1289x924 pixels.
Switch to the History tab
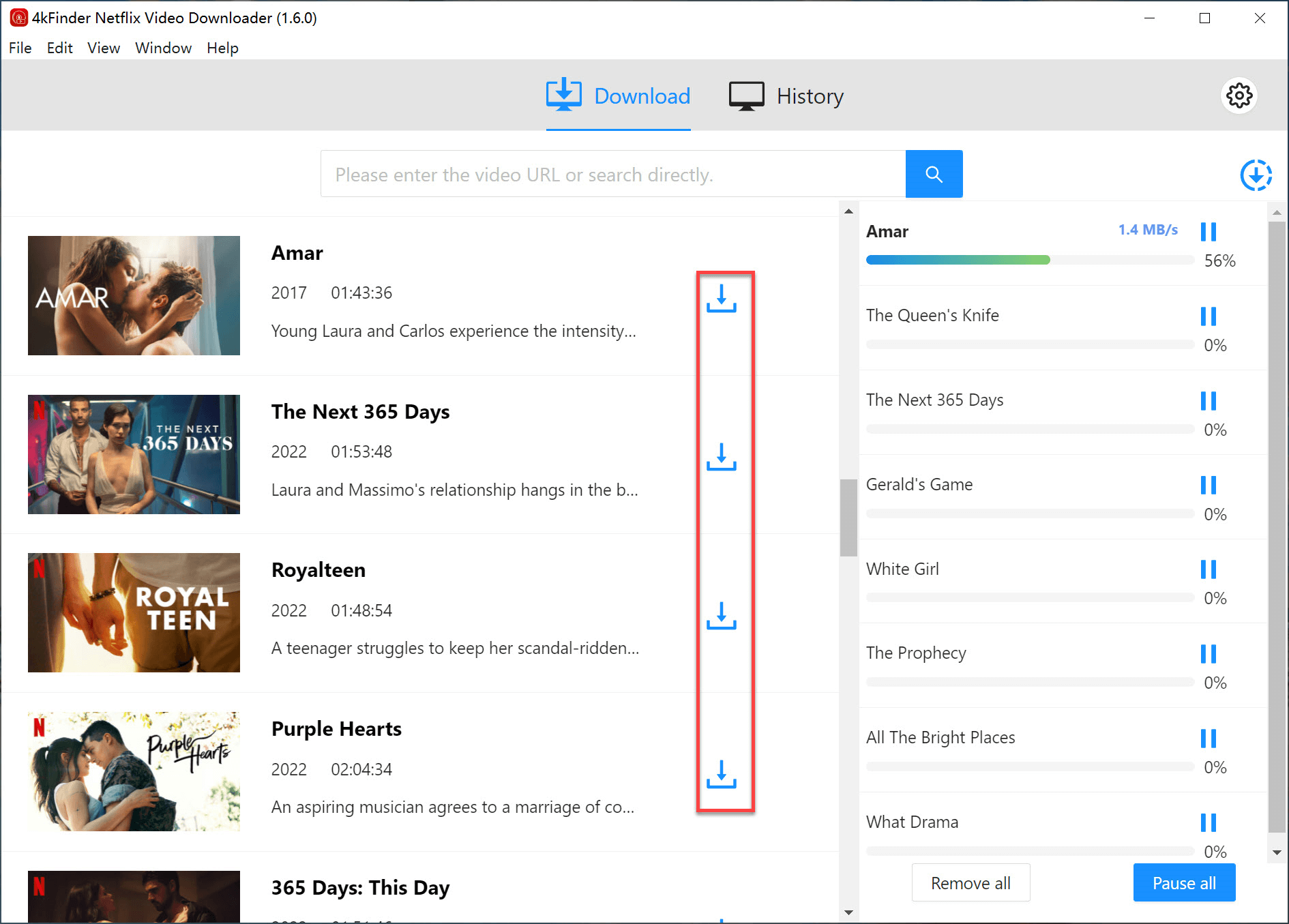786,95
